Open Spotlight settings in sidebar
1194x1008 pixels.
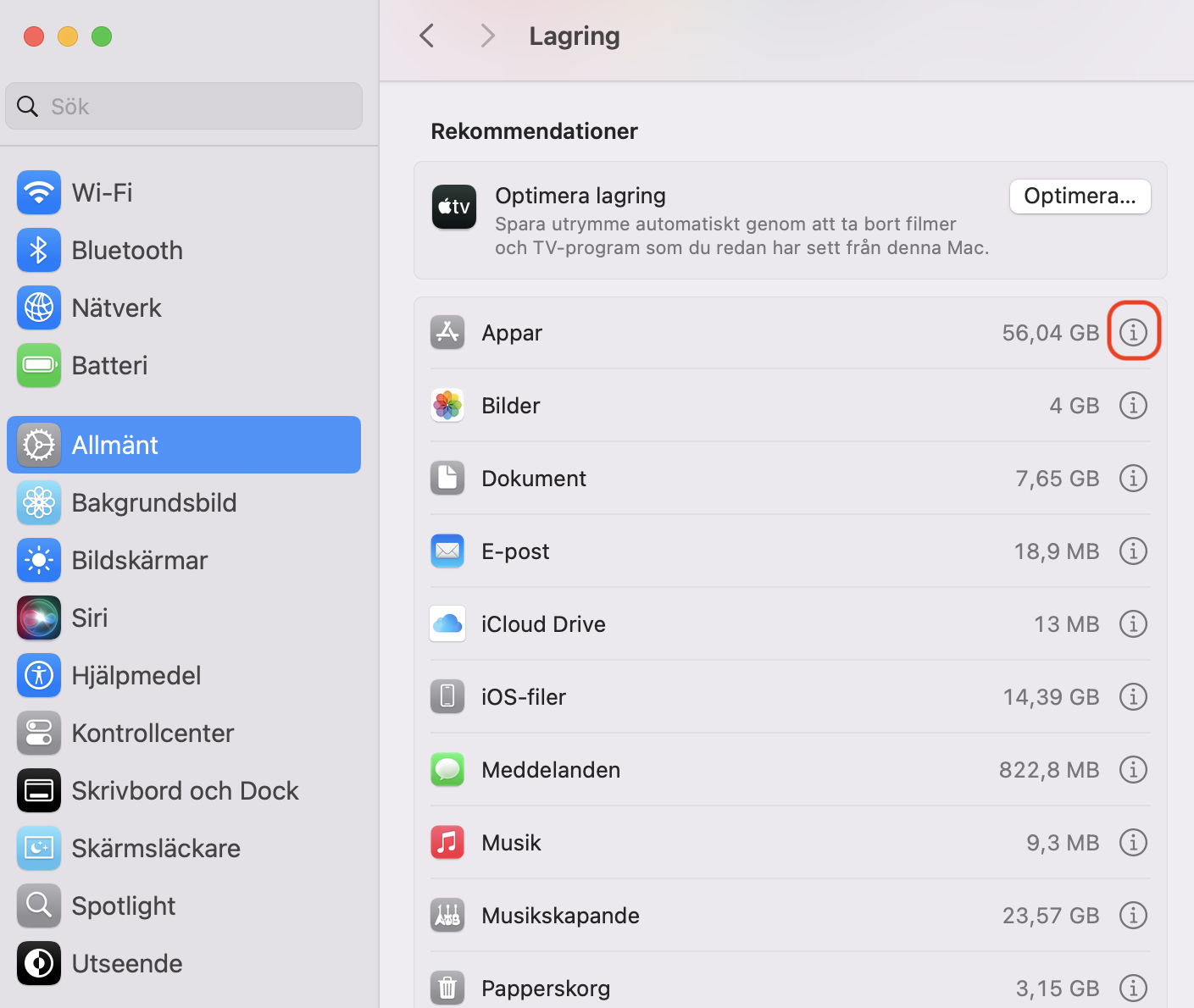tap(184, 906)
